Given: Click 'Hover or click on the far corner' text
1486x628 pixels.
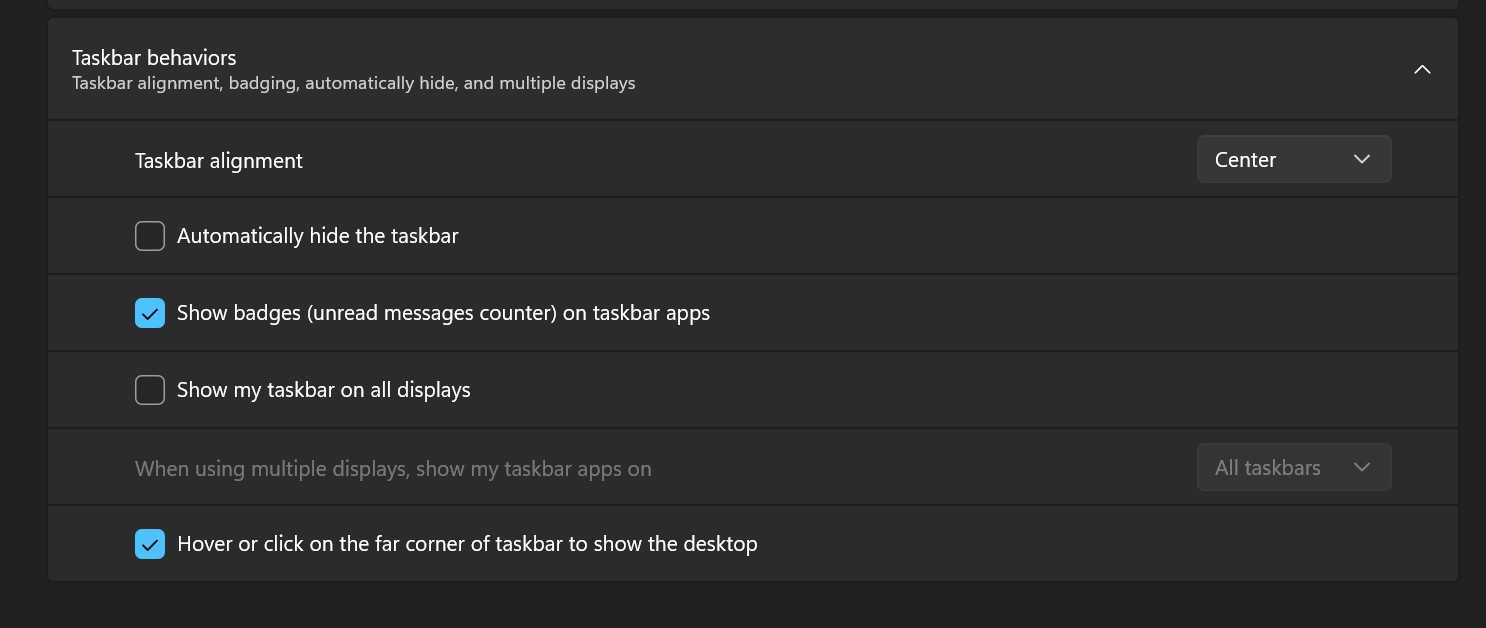Looking at the screenshot, I should tap(467, 544).
